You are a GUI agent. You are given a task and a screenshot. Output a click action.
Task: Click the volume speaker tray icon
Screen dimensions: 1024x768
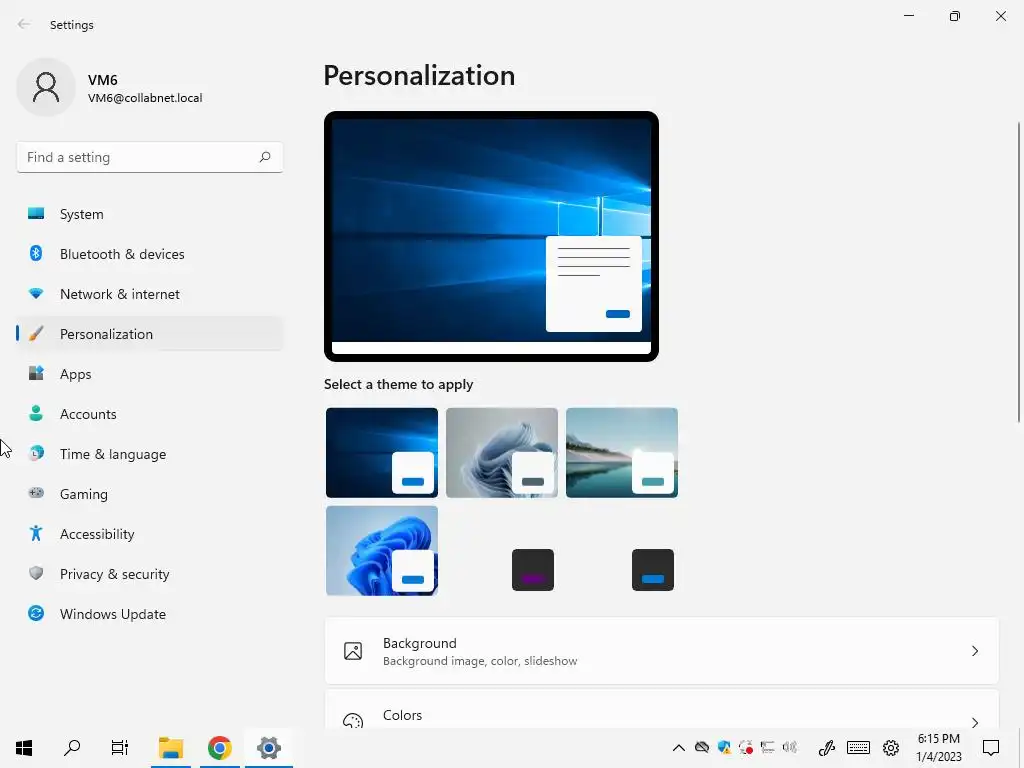(x=790, y=747)
